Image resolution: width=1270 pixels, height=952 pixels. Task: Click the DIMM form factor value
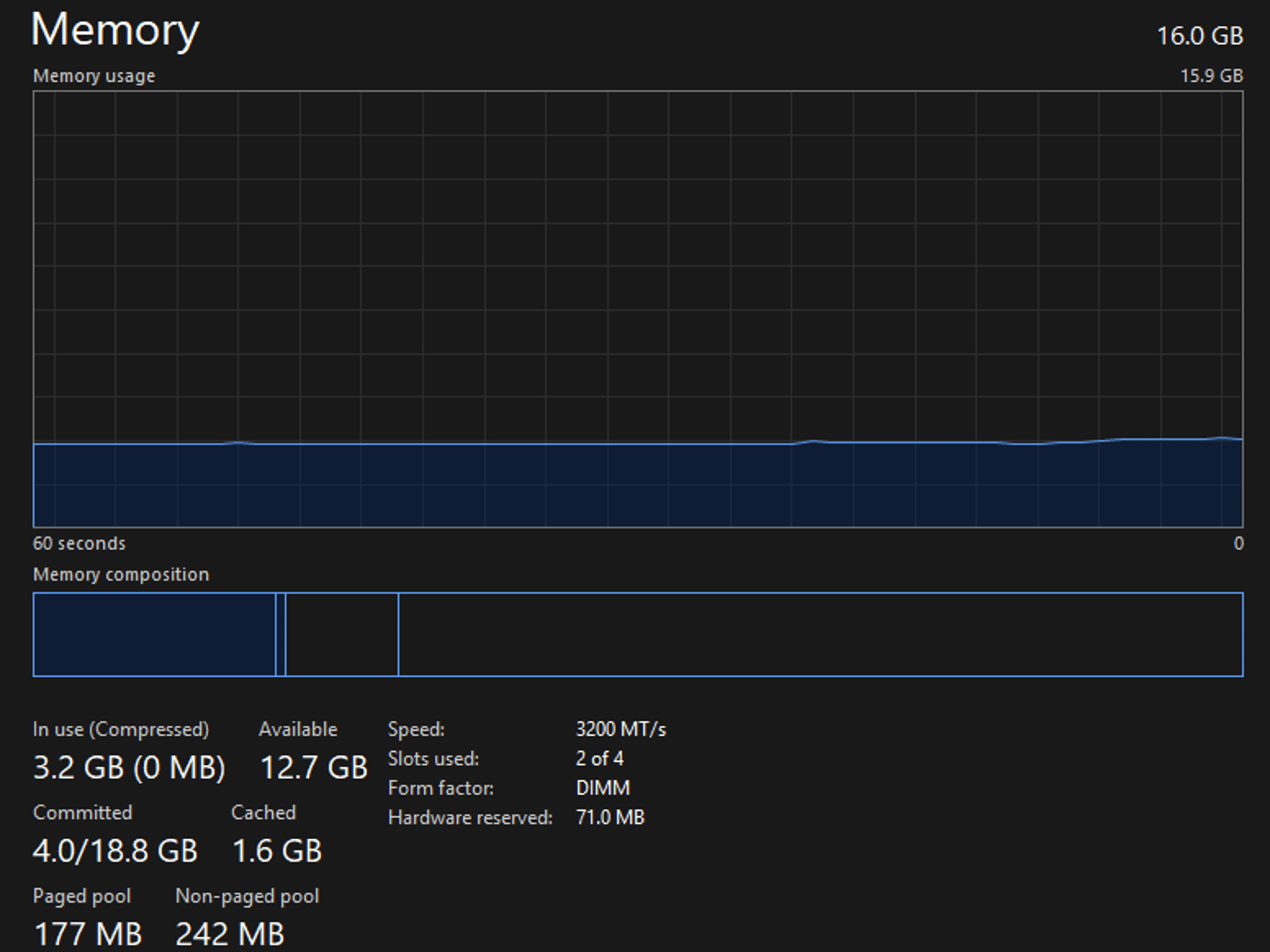click(603, 788)
